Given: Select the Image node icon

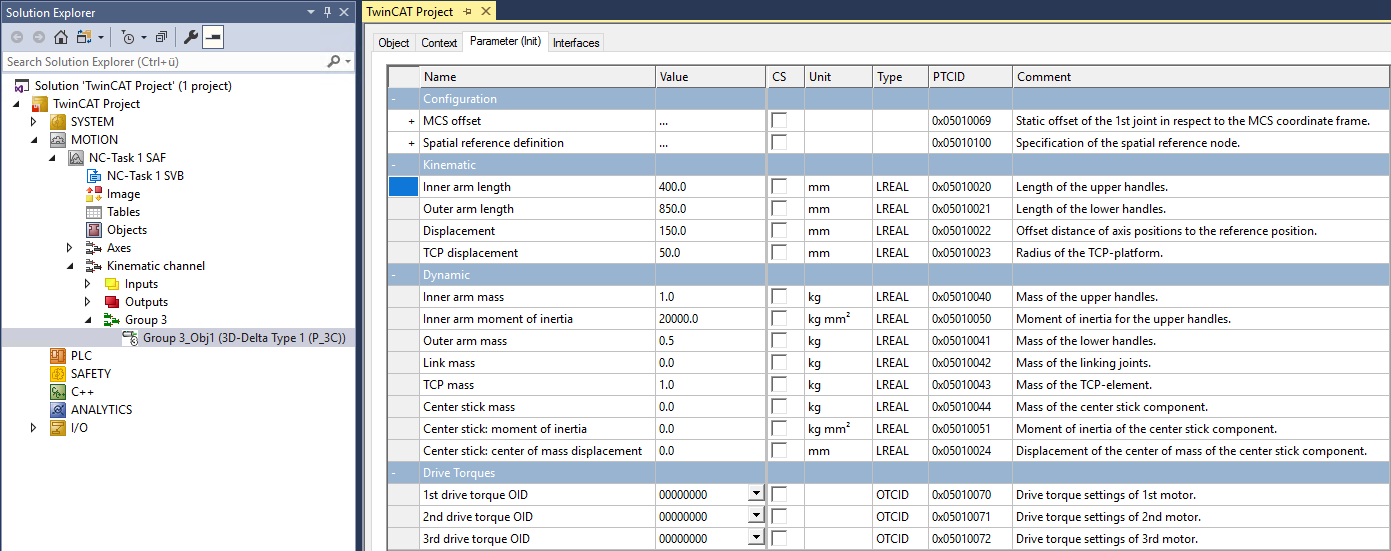Looking at the screenshot, I should pyautogui.click(x=94, y=194).
